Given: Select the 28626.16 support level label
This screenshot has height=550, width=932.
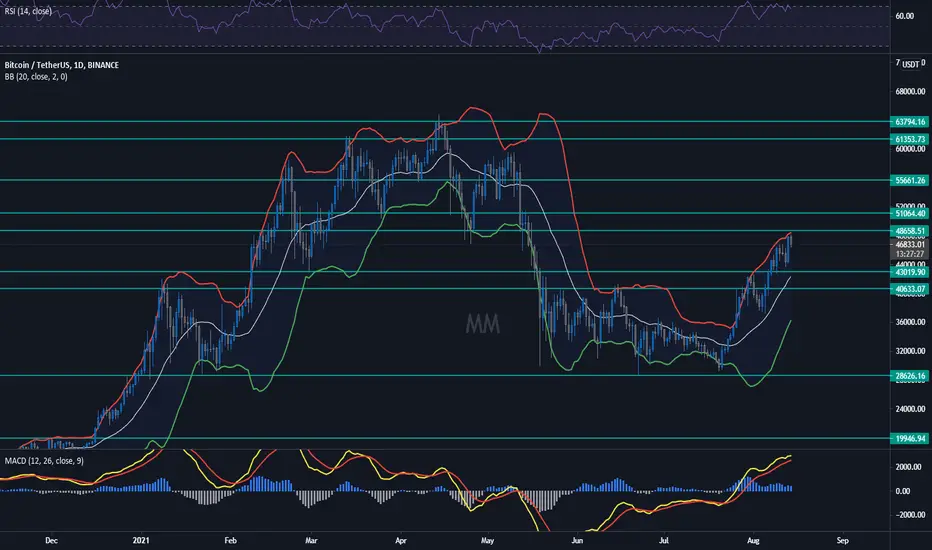Looking at the screenshot, I should point(909,376).
